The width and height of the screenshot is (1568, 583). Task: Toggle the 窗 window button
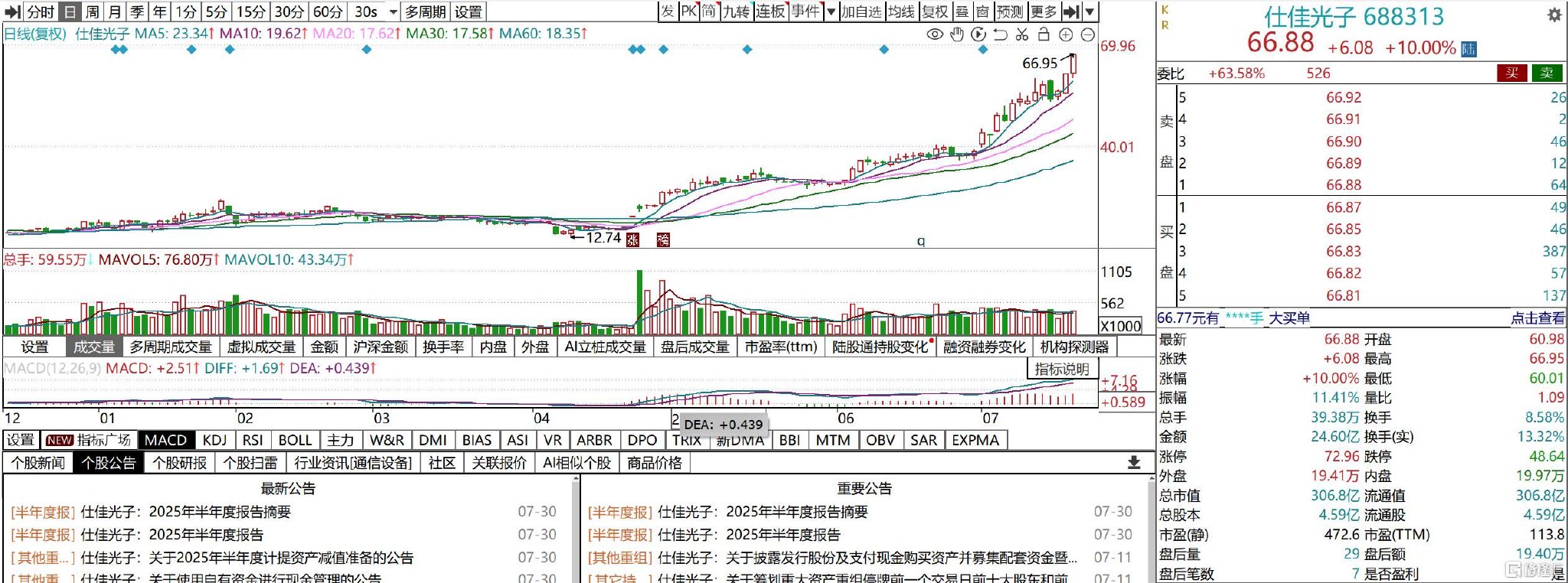[x=982, y=11]
